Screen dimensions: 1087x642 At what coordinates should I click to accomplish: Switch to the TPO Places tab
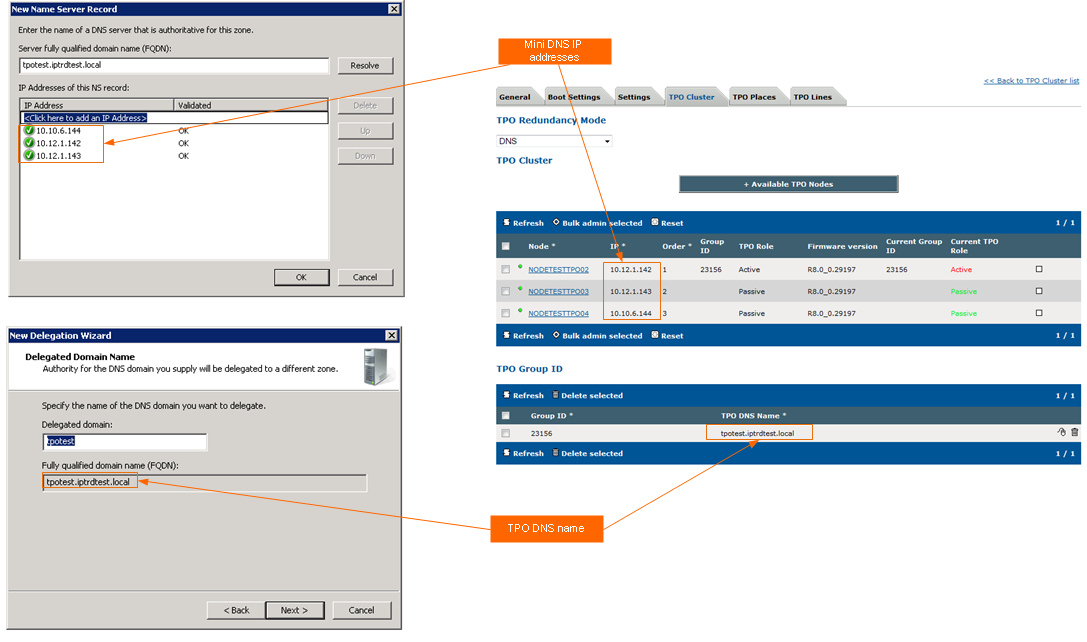tap(754, 97)
